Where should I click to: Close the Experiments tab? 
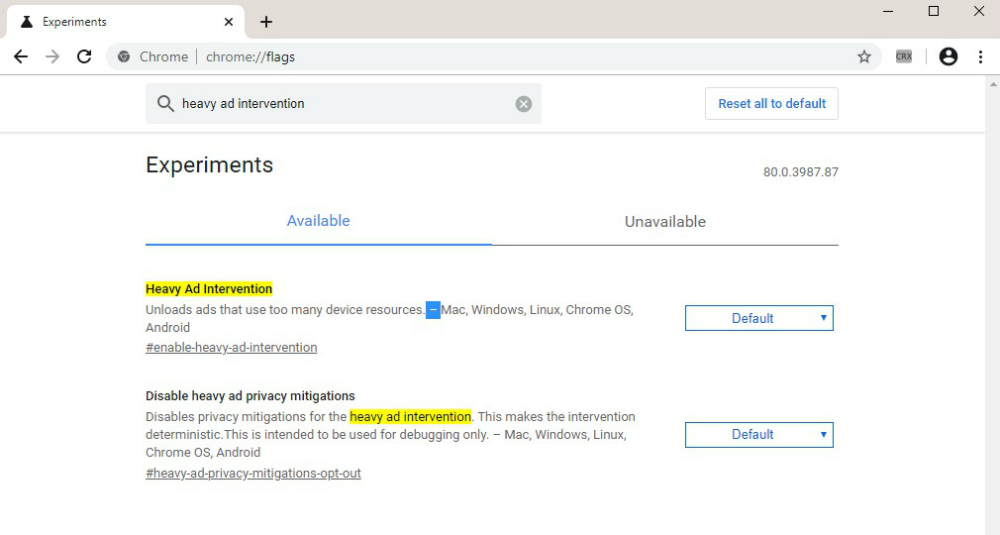tap(228, 22)
